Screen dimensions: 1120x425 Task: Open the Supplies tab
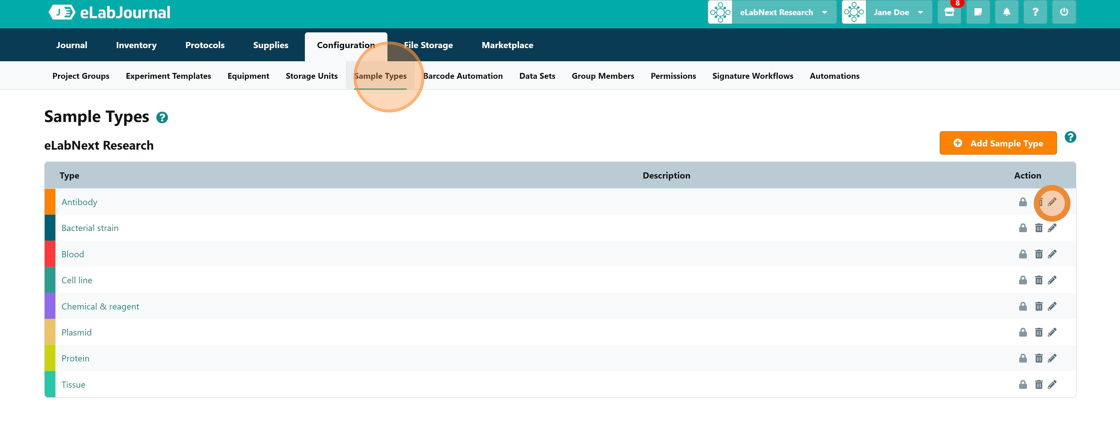point(271,45)
